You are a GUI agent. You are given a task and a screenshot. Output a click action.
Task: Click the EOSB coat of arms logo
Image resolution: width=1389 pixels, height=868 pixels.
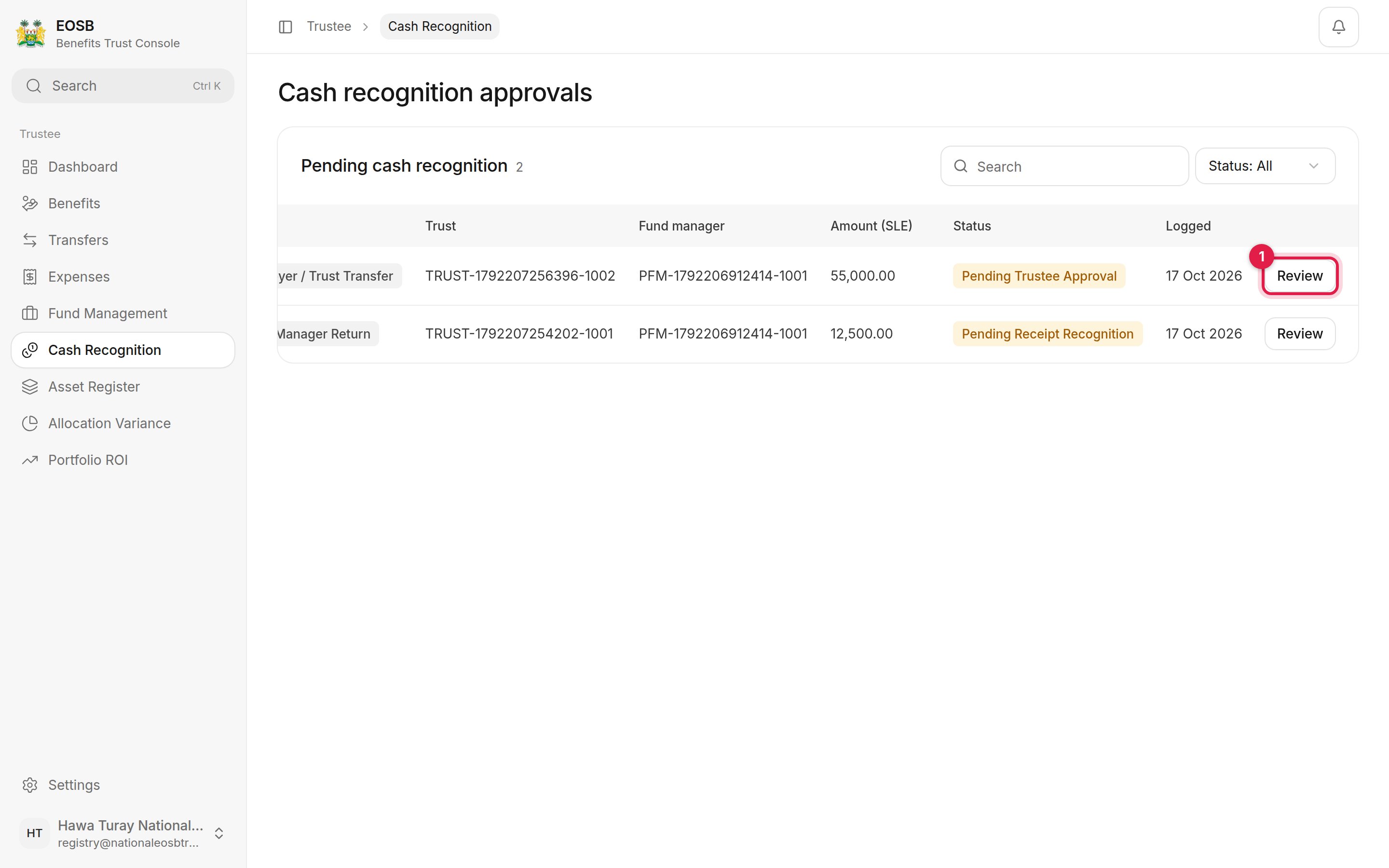coord(30,33)
